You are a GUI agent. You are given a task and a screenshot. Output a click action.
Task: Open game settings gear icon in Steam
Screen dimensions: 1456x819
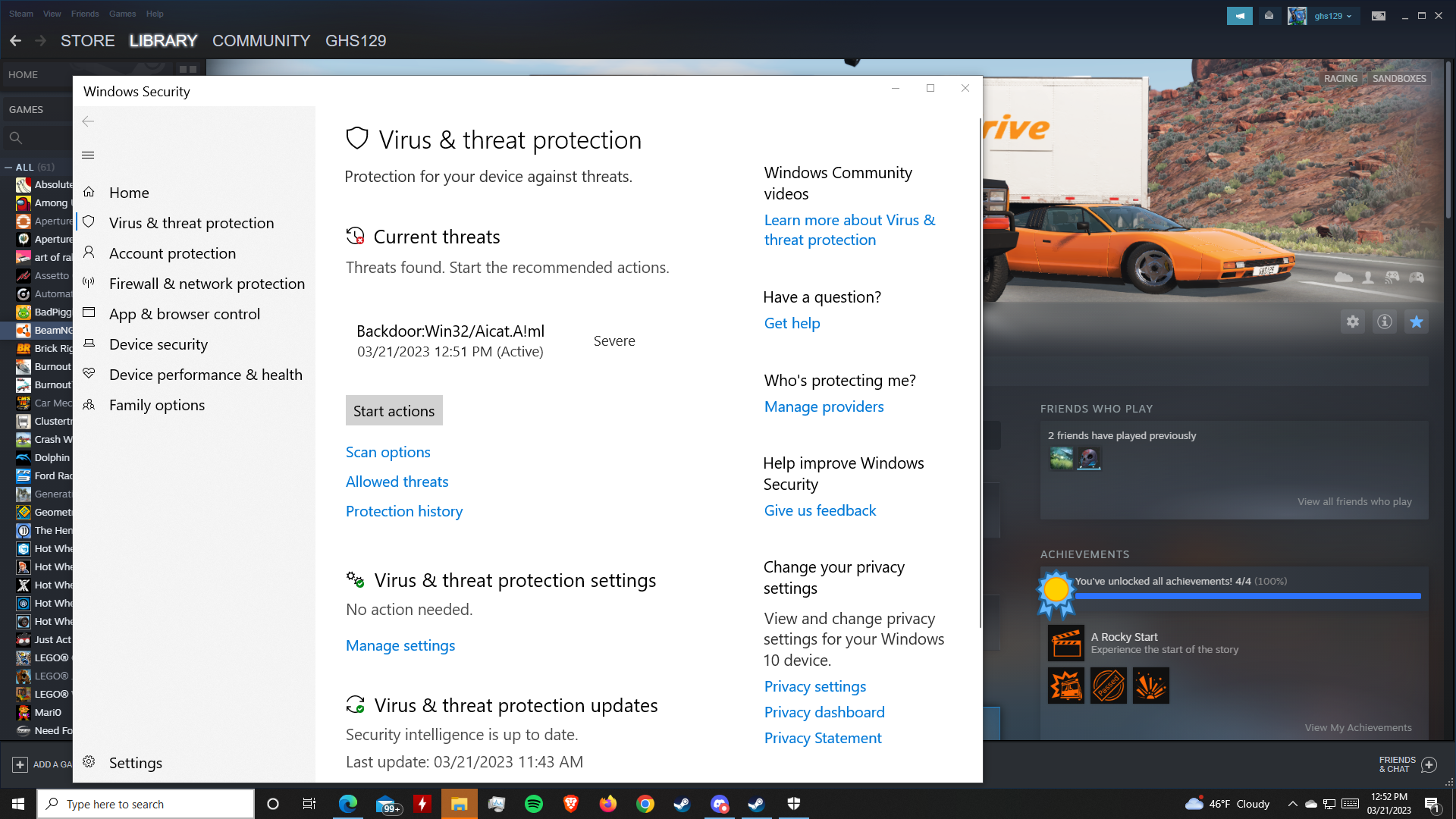pyautogui.click(x=1353, y=322)
